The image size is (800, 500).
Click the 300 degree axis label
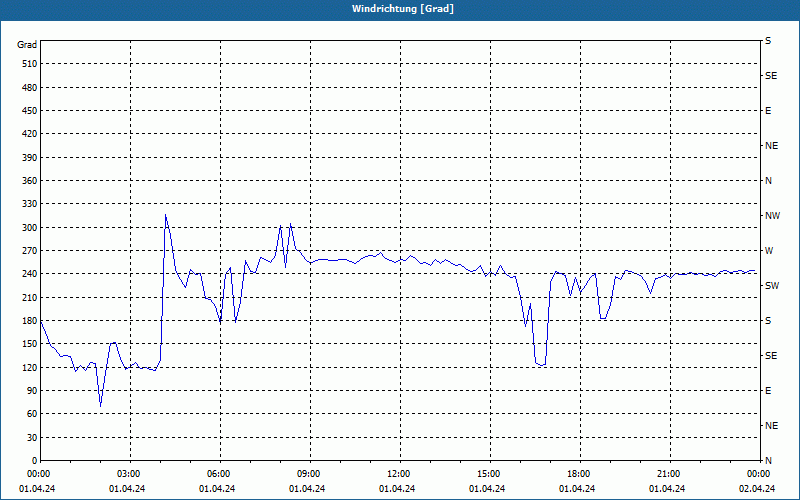30,228
